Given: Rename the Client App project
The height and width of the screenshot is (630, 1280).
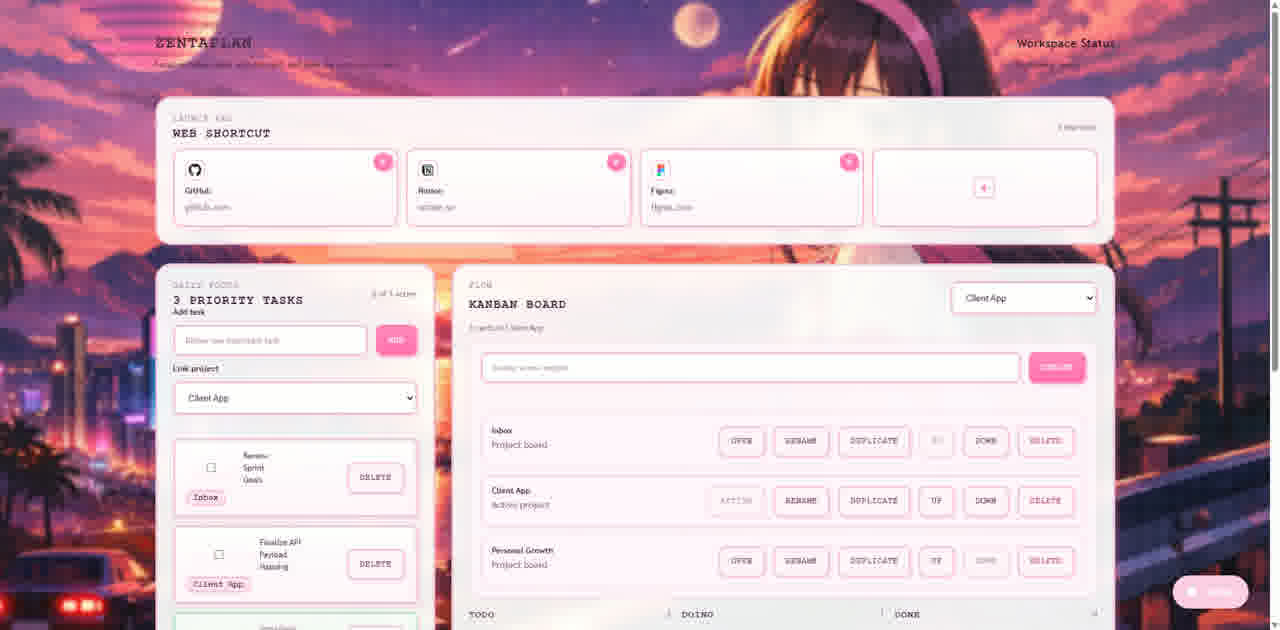Looking at the screenshot, I should pos(801,501).
